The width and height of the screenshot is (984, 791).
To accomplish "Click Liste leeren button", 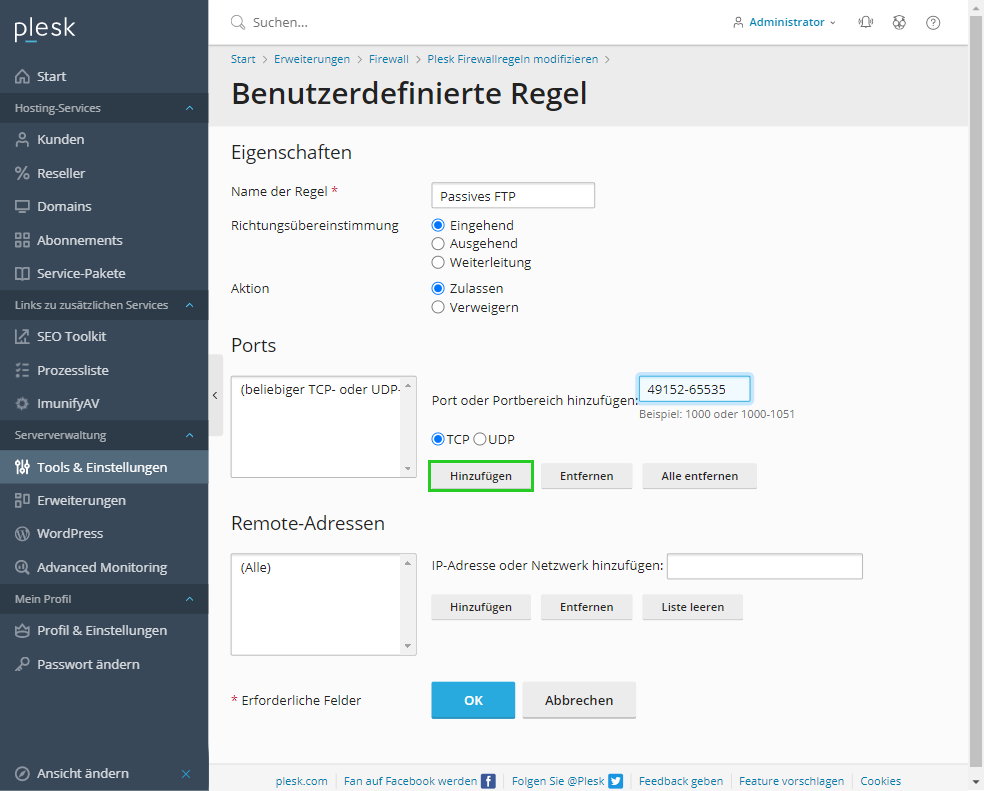I will click(693, 607).
